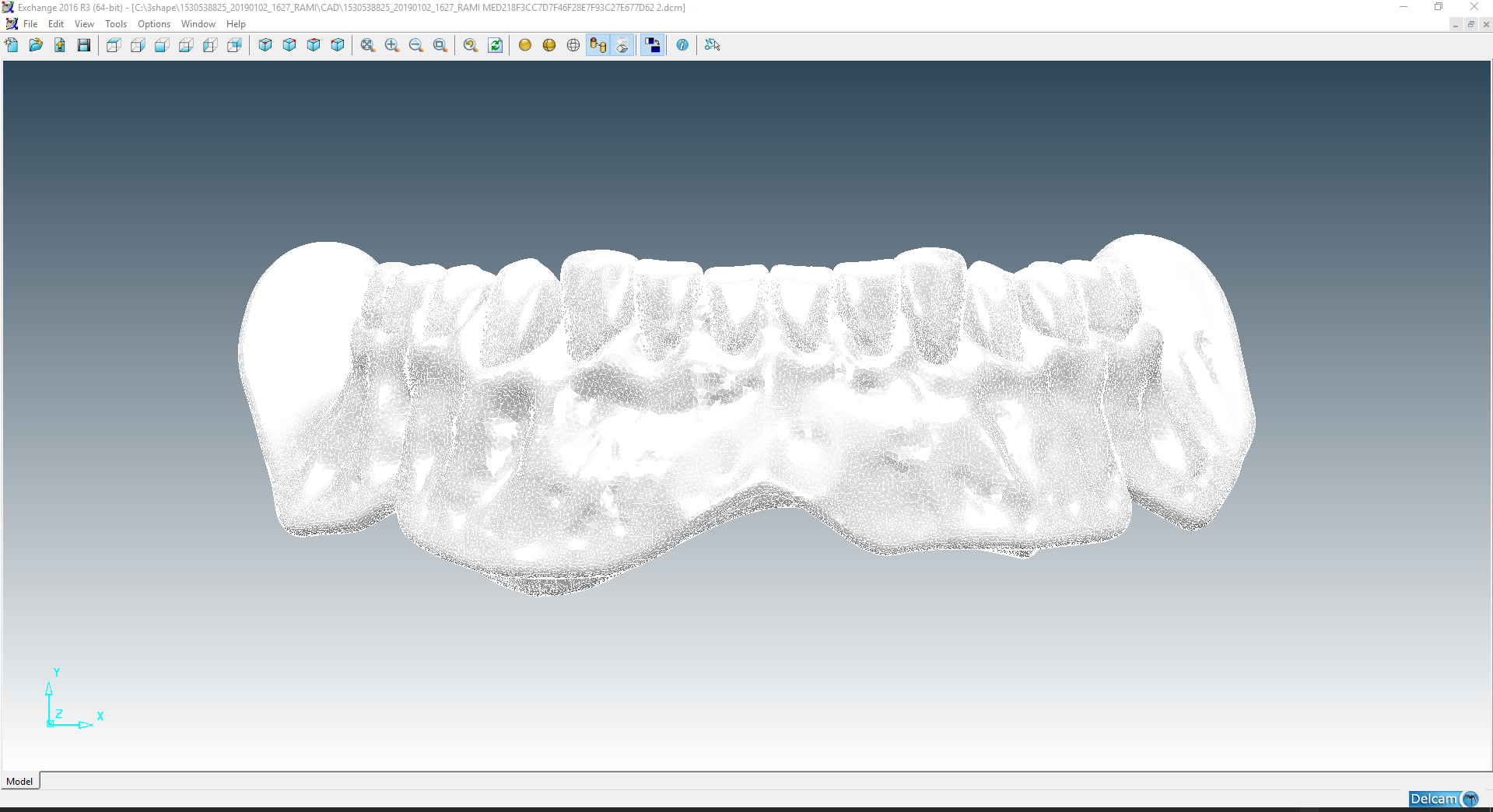The width and height of the screenshot is (1493, 812).
Task: Select the zoom in tool
Action: click(x=392, y=45)
